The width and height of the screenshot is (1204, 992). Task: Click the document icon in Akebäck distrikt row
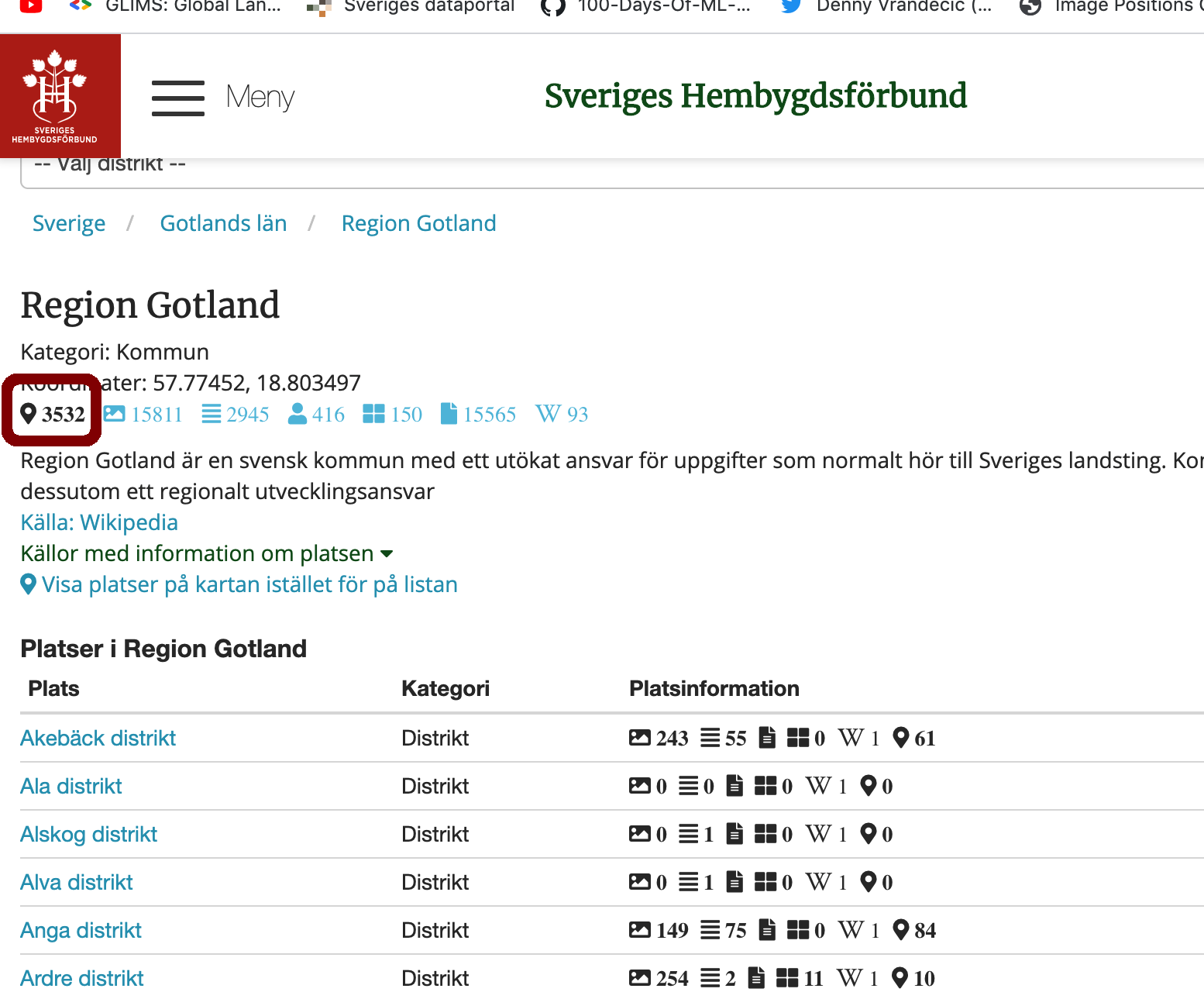[767, 737]
